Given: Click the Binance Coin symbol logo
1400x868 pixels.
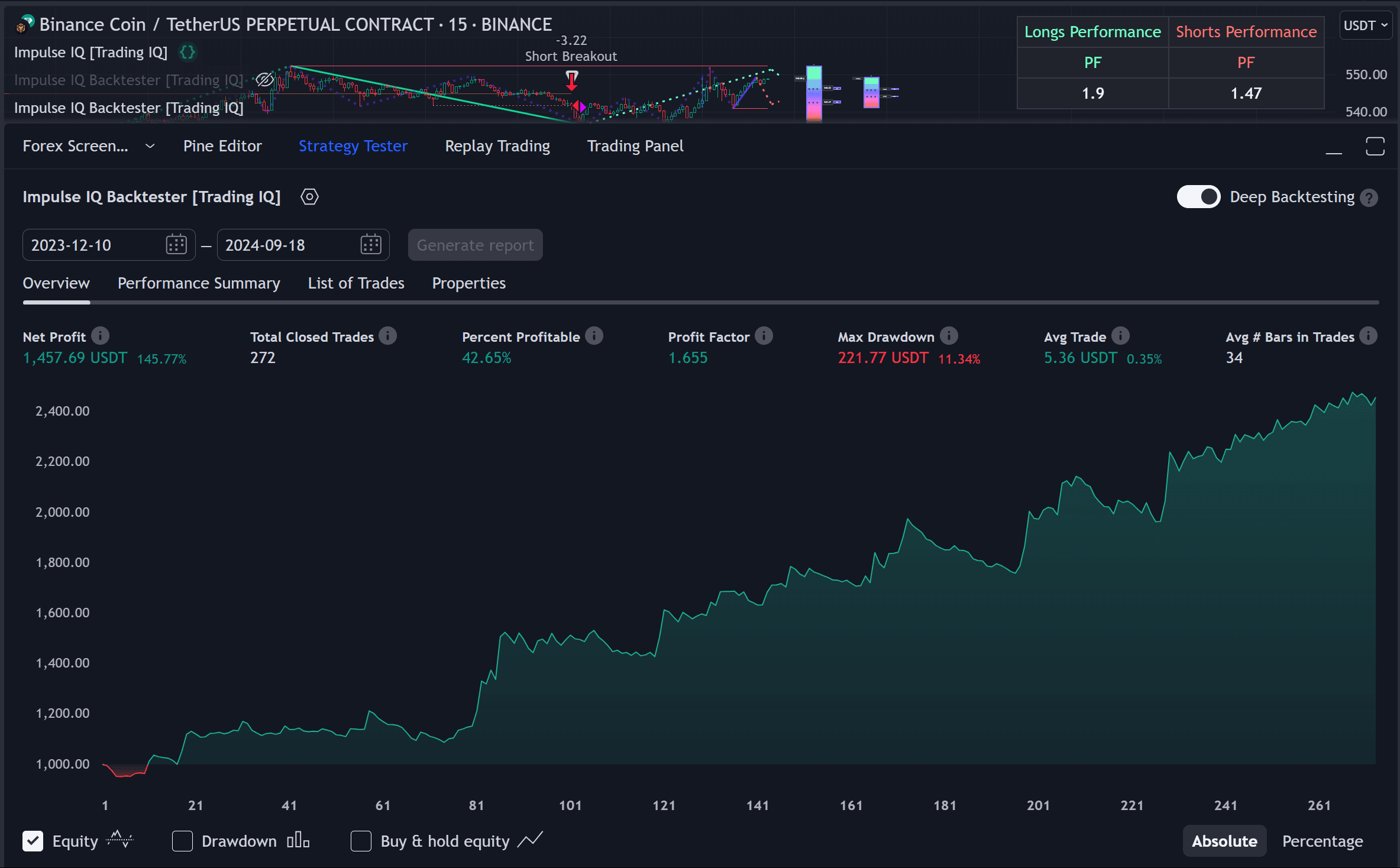Looking at the screenshot, I should pyautogui.click(x=24, y=24).
